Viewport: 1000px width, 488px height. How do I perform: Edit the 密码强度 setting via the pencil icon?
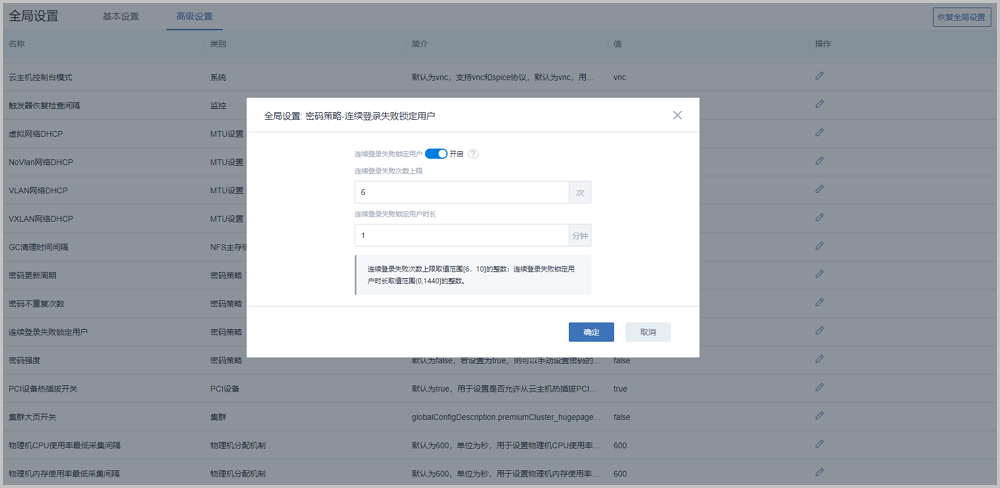tap(819, 359)
